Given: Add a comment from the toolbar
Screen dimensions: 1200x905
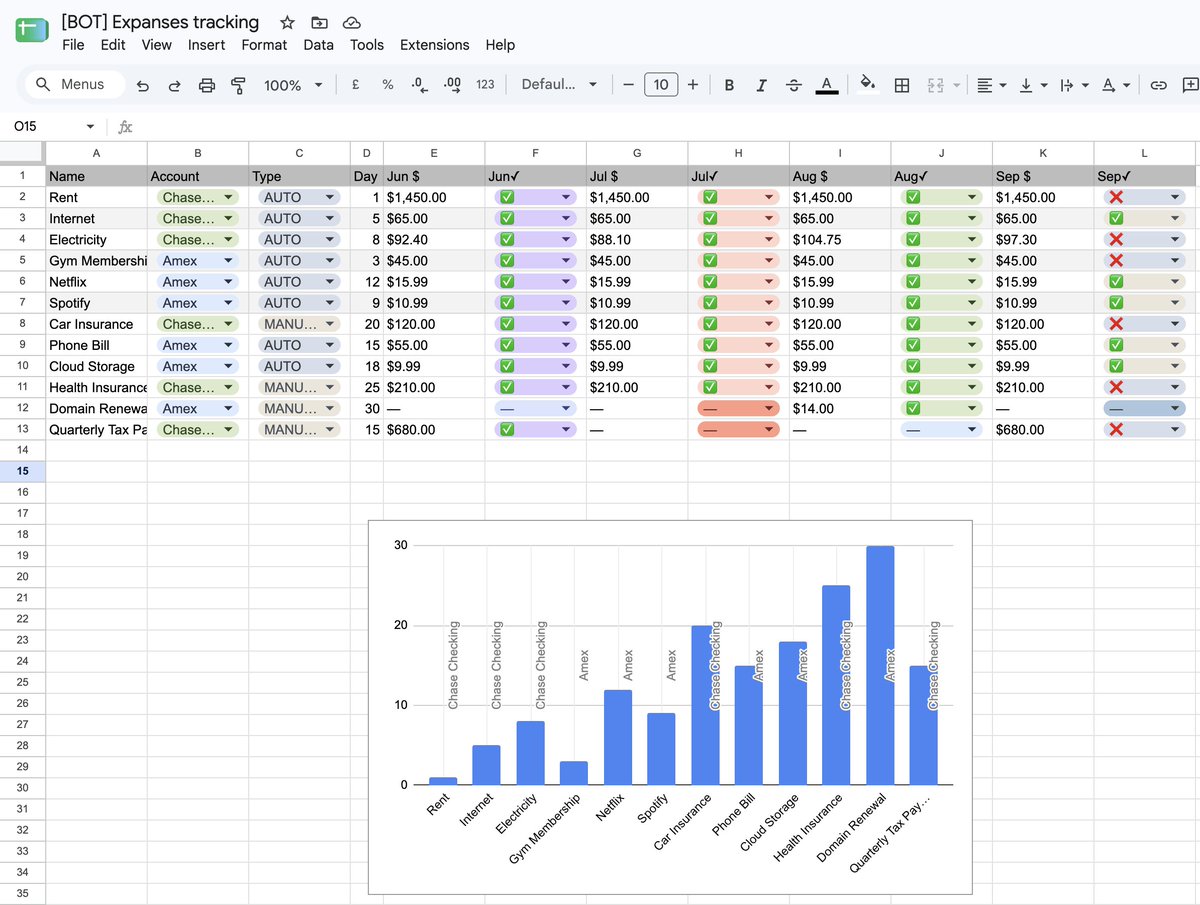Looking at the screenshot, I should pyautogui.click(x=1189, y=85).
